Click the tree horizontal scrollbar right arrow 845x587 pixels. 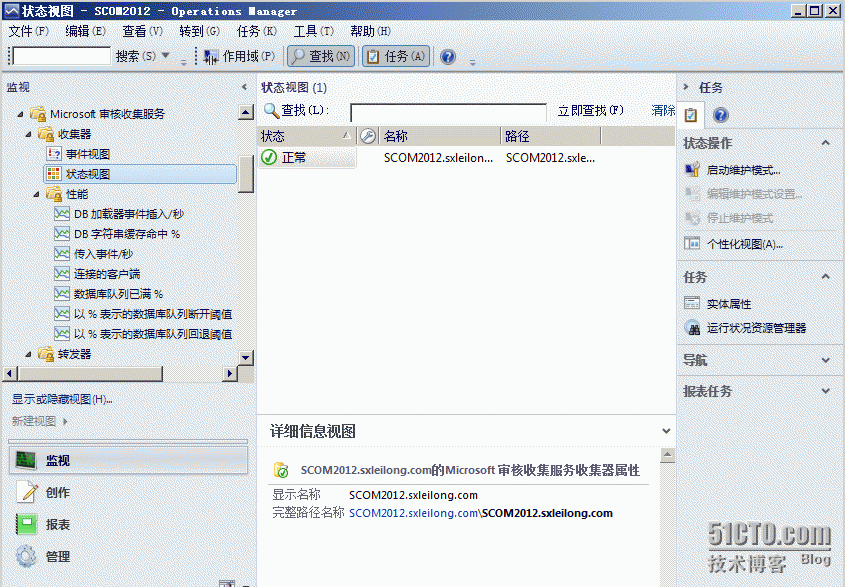[x=230, y=373]
